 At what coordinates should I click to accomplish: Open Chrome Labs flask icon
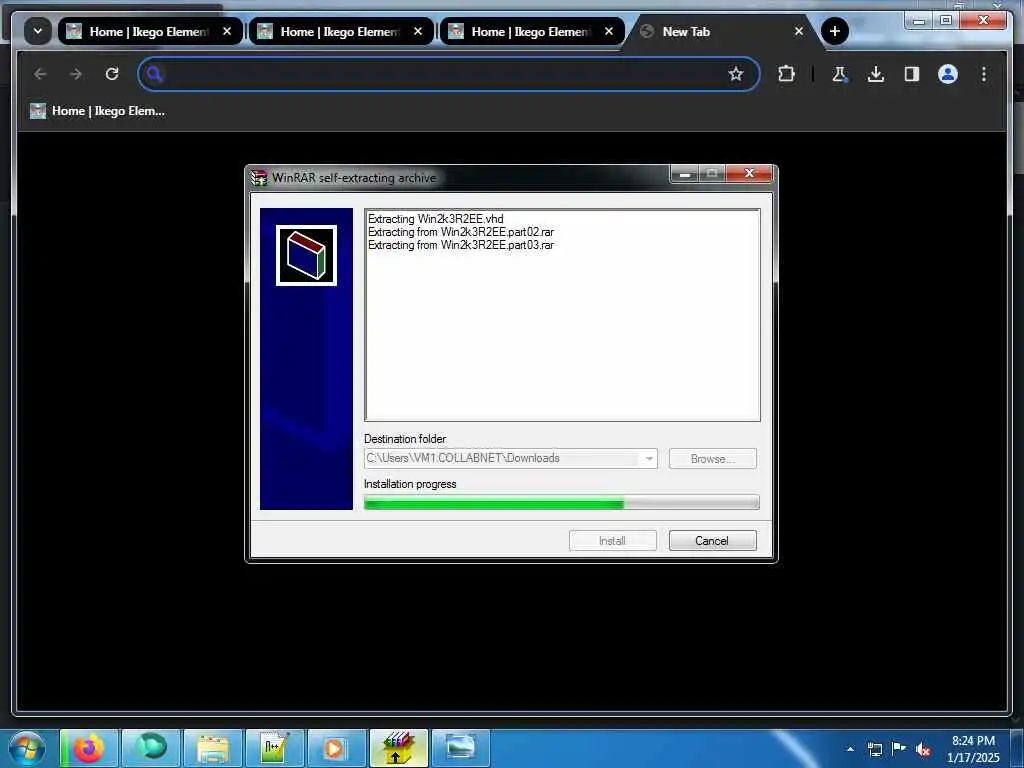pyautogui.click(x=840, y=74)
